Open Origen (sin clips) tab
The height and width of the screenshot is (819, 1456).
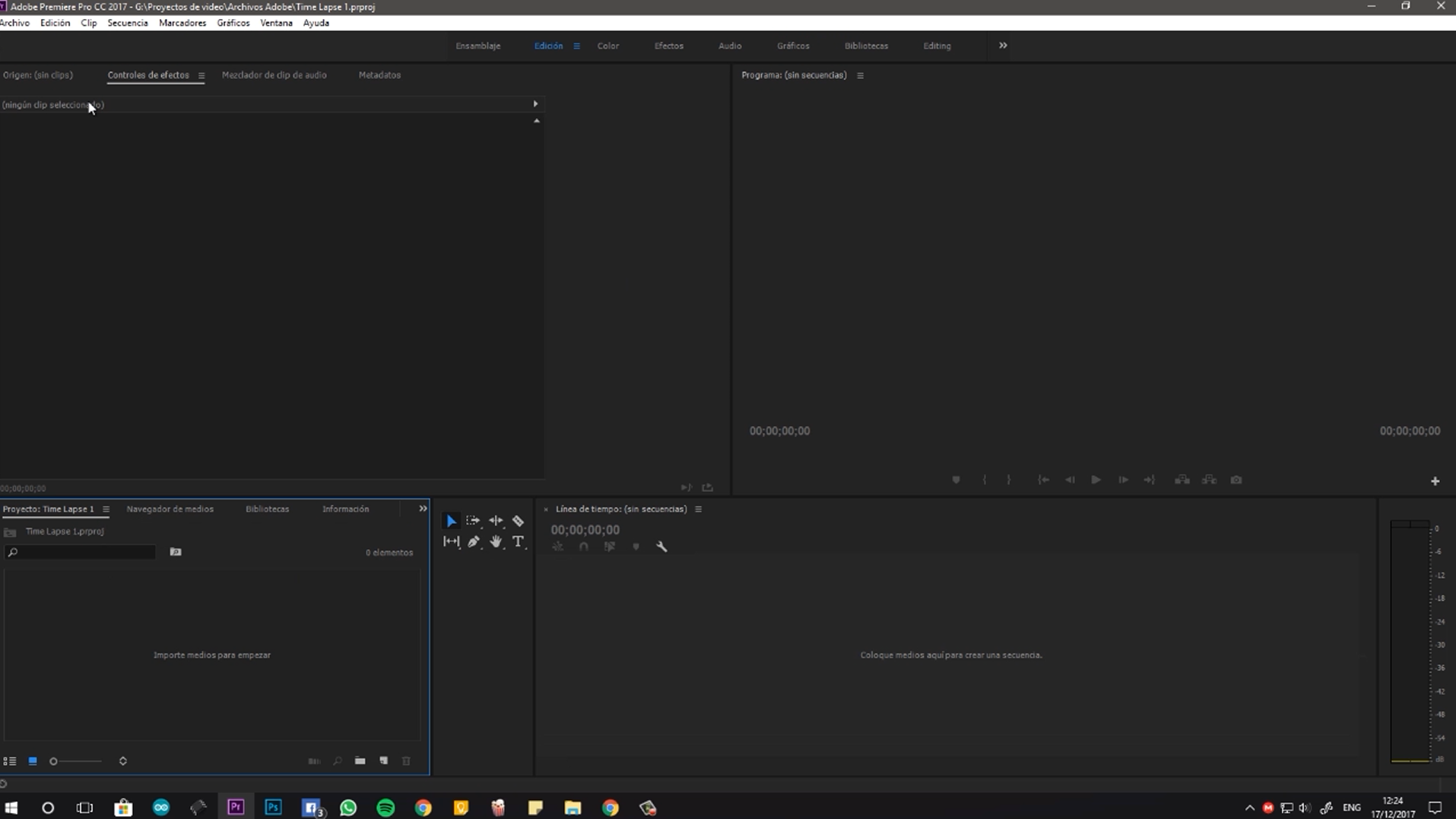tap(38, 75)
